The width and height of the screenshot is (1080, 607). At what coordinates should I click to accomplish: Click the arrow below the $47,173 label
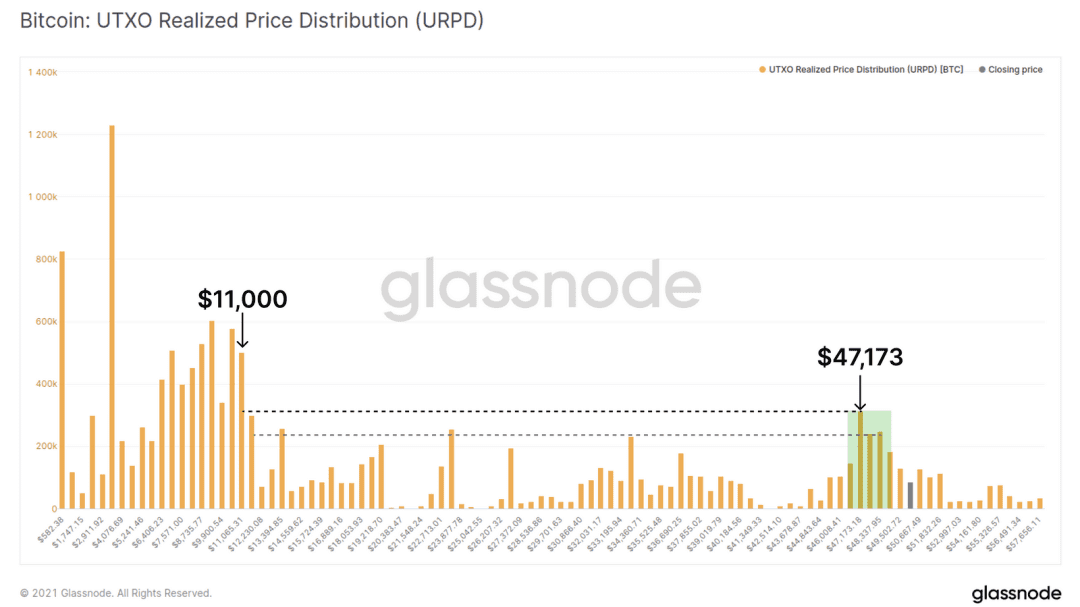click(x=860, y=393)
